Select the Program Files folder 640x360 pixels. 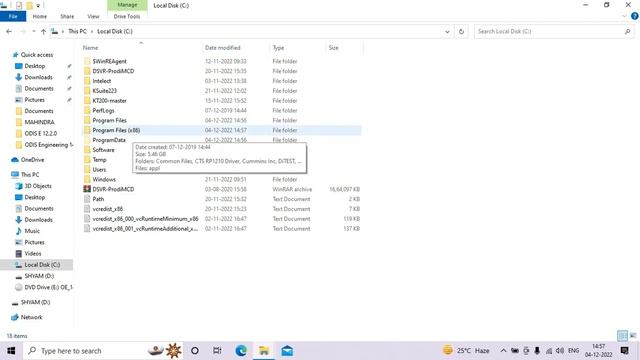(109, 120)
